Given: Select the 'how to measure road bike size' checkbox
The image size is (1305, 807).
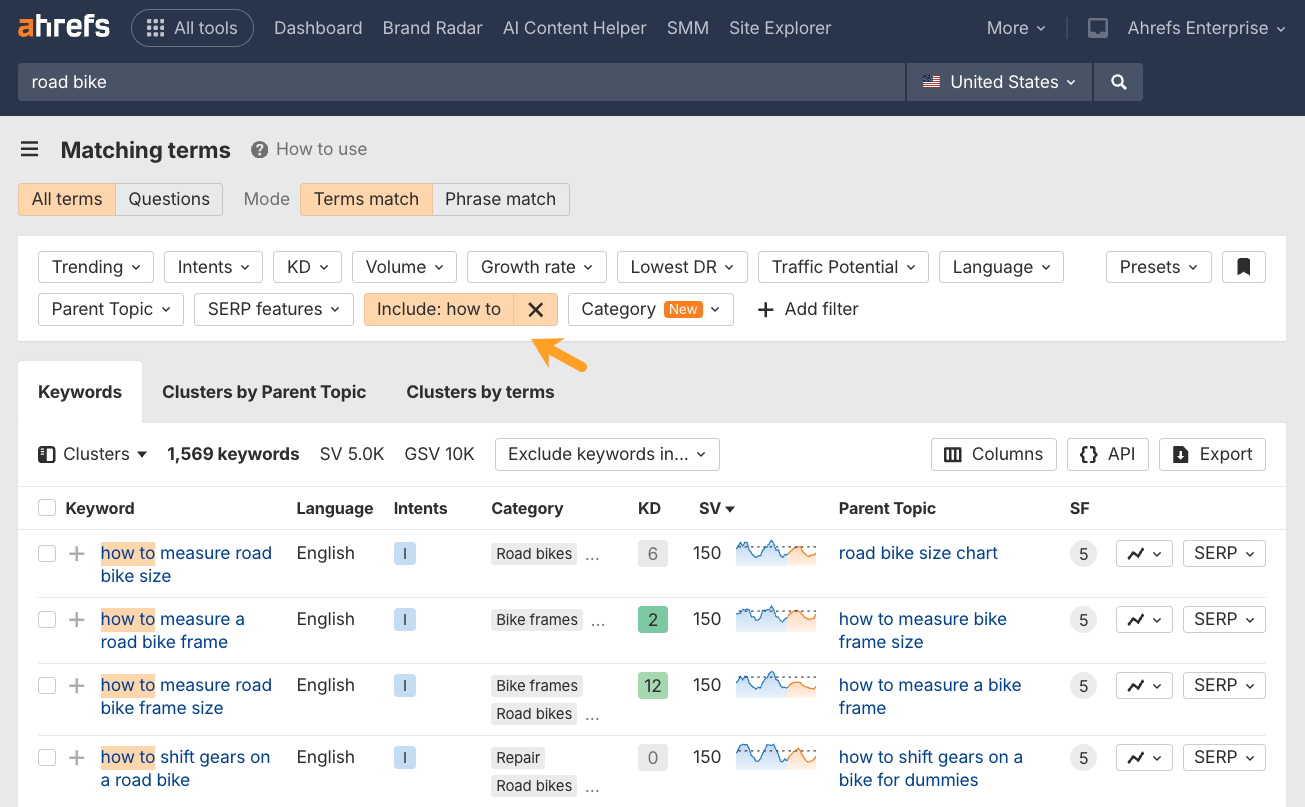Looking at the screenshot, I should pyautogui.click(x=46, y=553).
